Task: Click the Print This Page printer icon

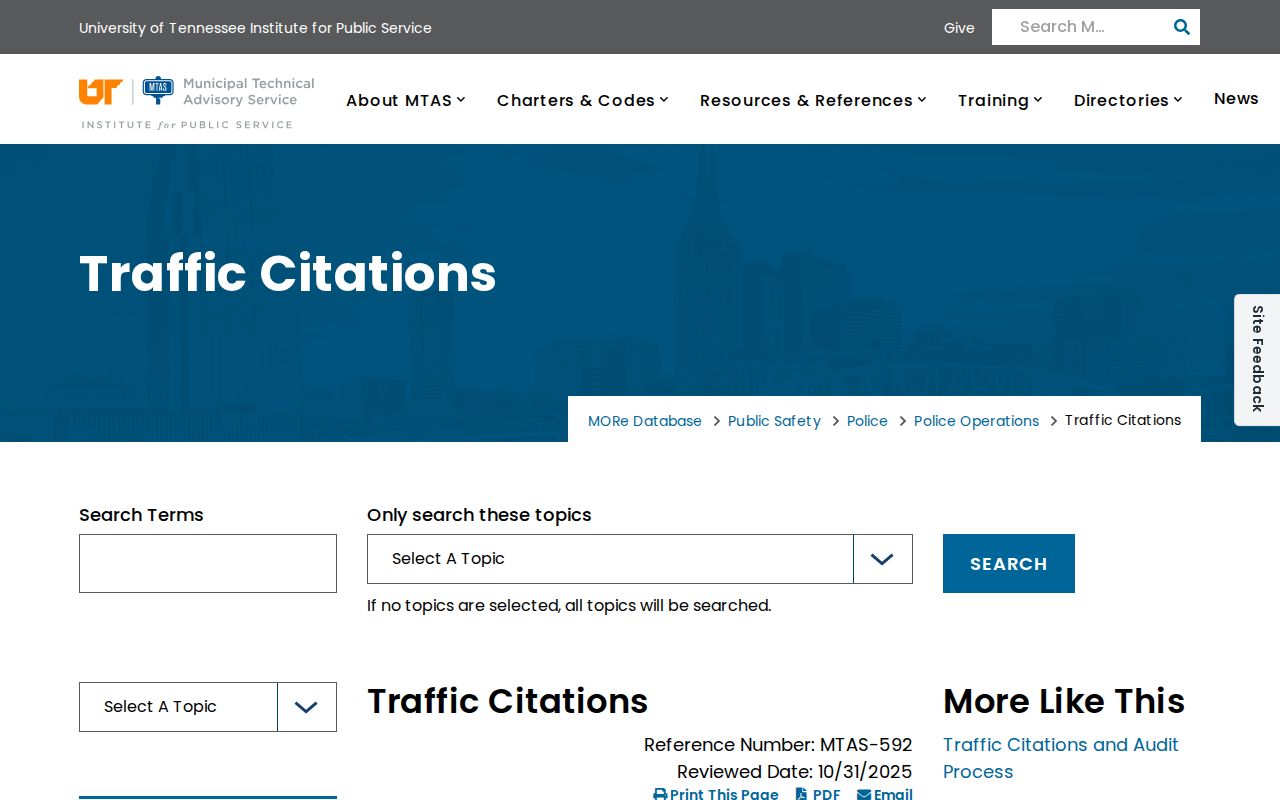Action: point(660,794)
